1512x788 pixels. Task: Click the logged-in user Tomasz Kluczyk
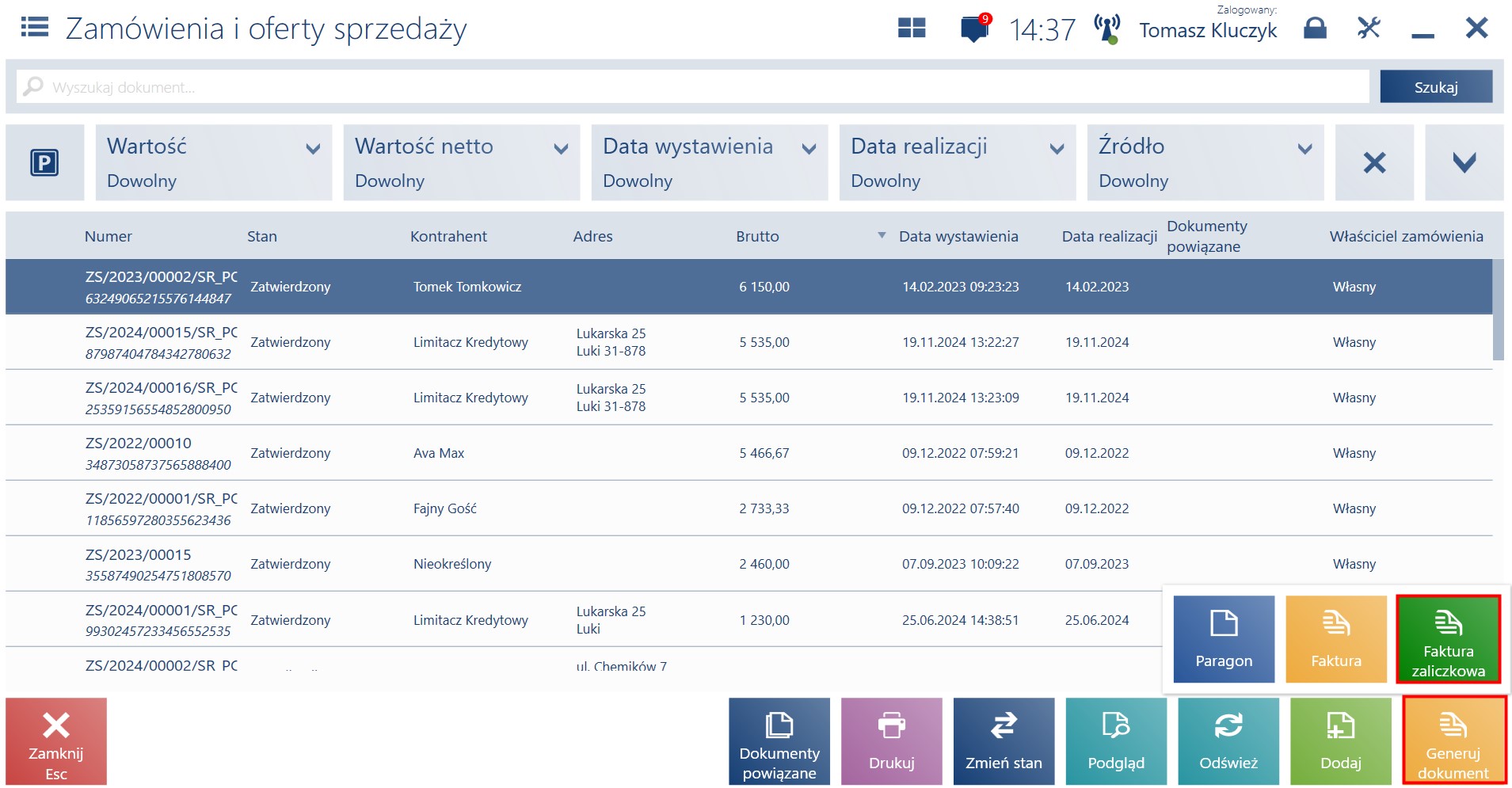pyautogui.click(x=1208, y=30)
